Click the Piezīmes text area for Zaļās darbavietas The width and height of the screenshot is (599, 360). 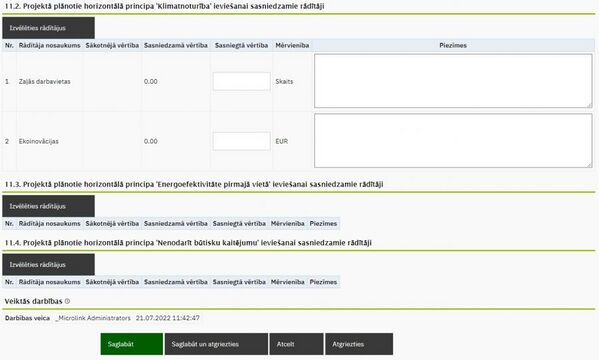[453, 81]
